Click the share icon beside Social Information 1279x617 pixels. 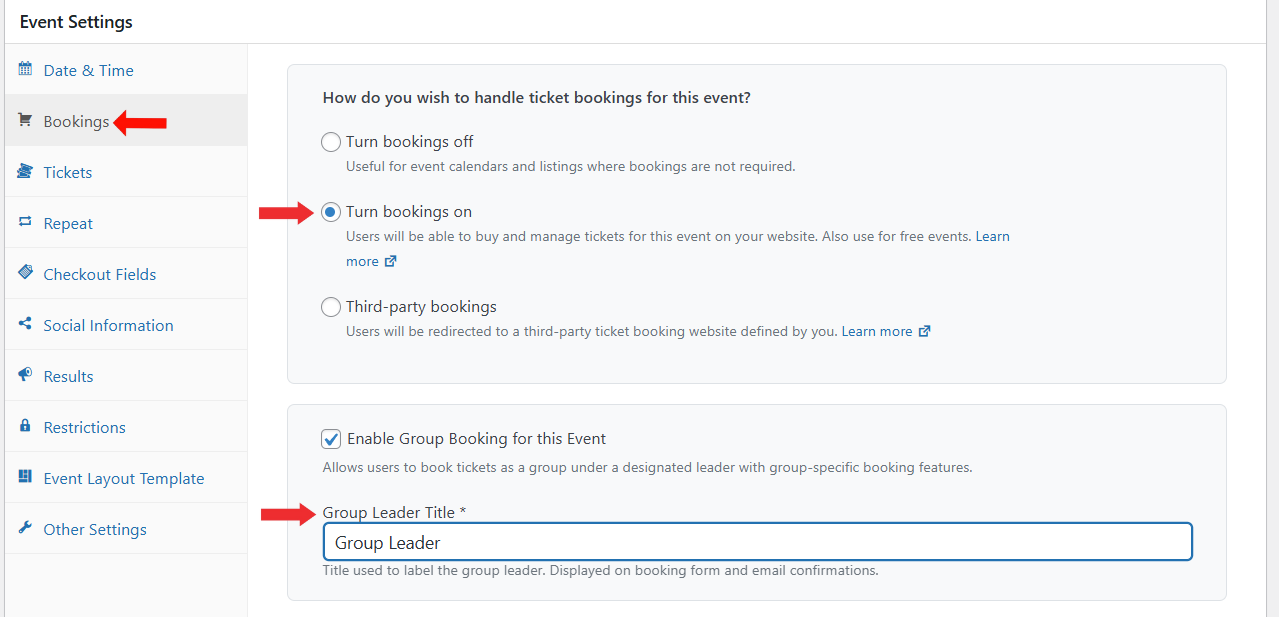[25, 325]
